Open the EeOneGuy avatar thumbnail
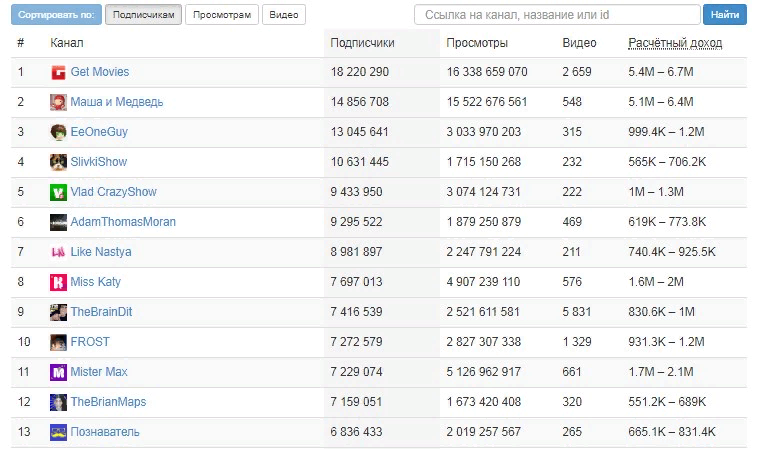Viewport: 762px width, 449px height. 58,132
